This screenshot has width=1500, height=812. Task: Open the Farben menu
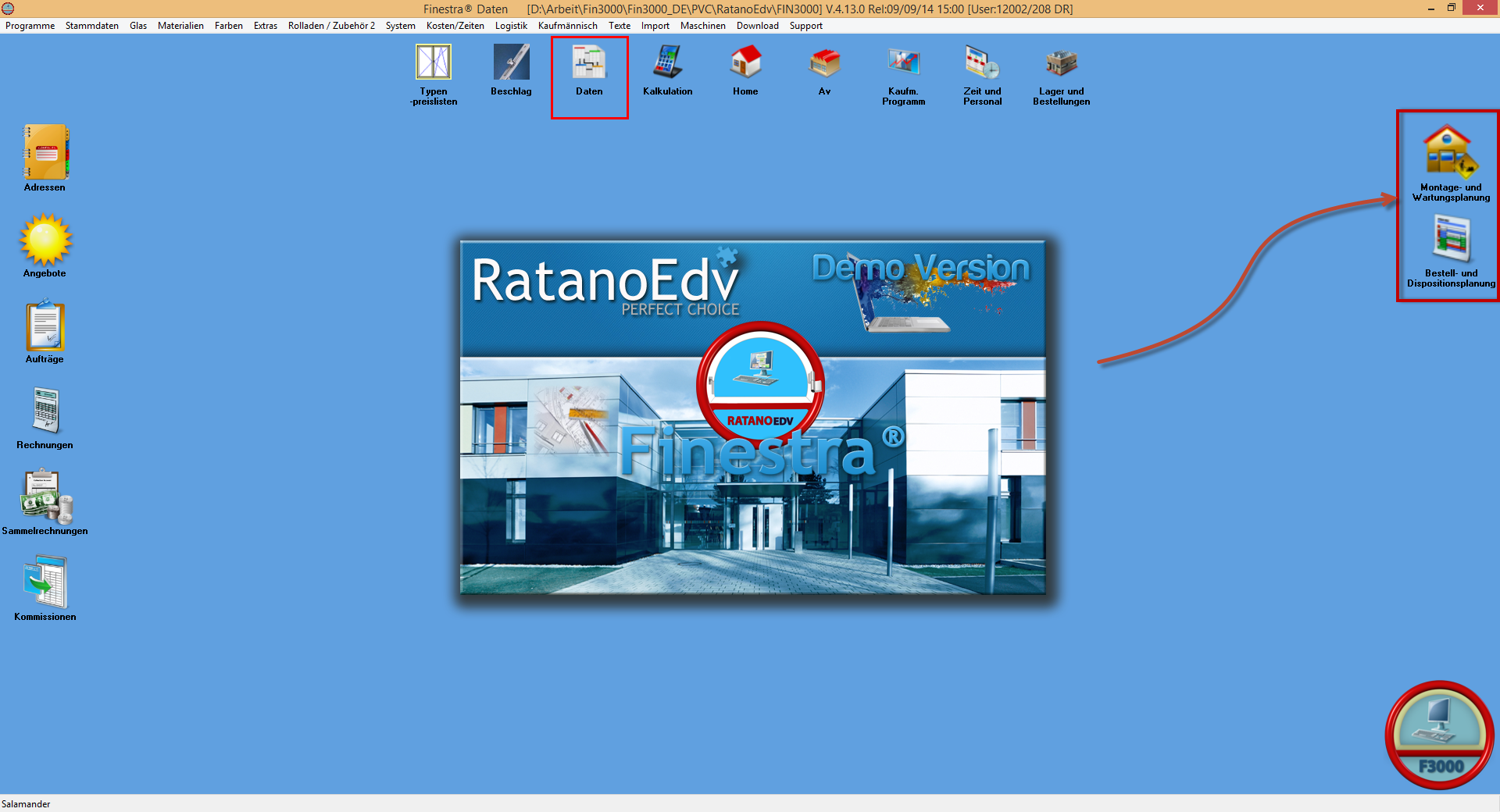(x=229, y=26)
